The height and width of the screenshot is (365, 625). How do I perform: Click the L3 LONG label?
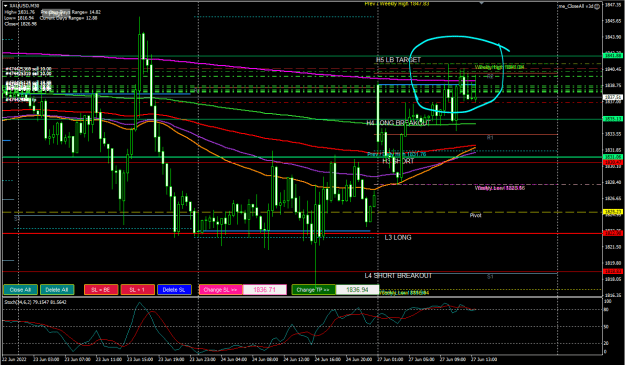398,237
